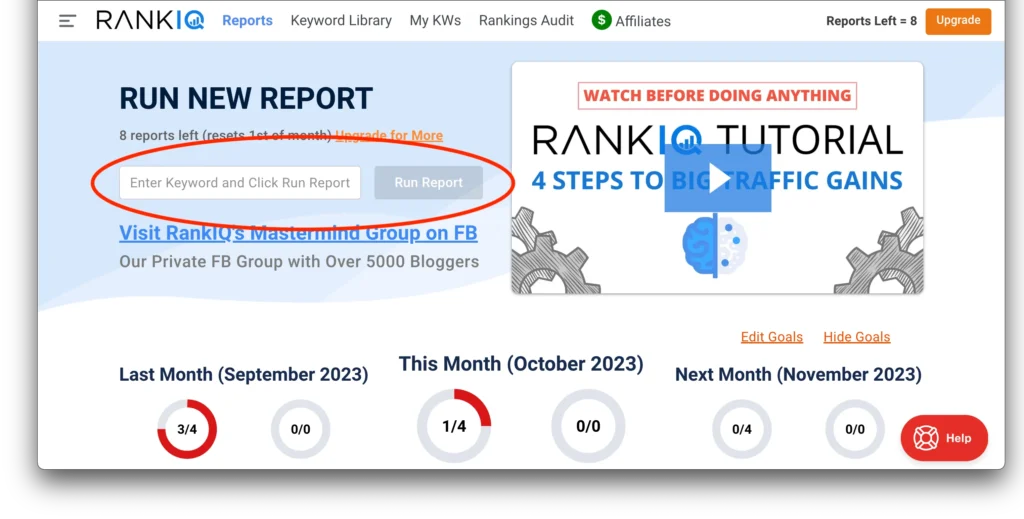Image resolution: width=1024 pixels, height=519 pixels.
Task: Click the Run Report button
Action: point(428,183)
